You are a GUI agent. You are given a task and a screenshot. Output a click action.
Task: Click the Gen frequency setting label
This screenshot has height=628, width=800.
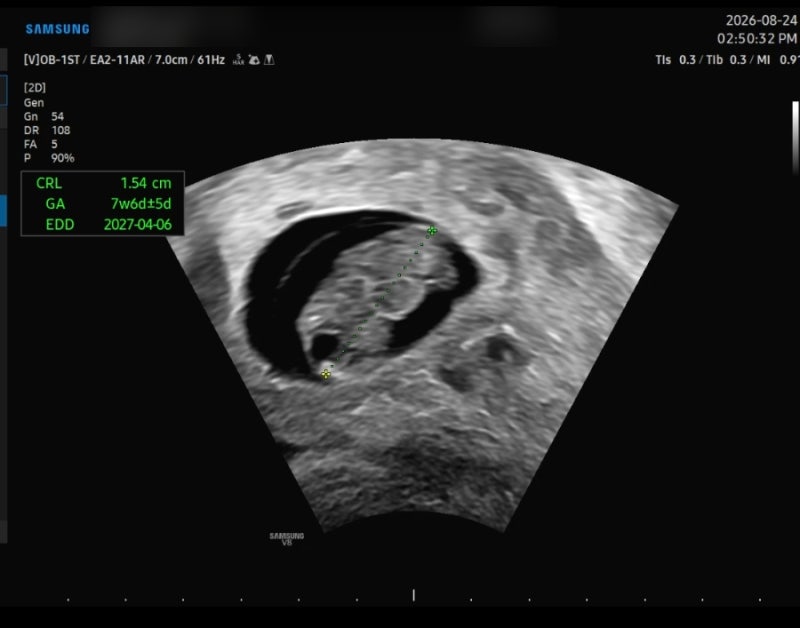click(x=34, y=103)
